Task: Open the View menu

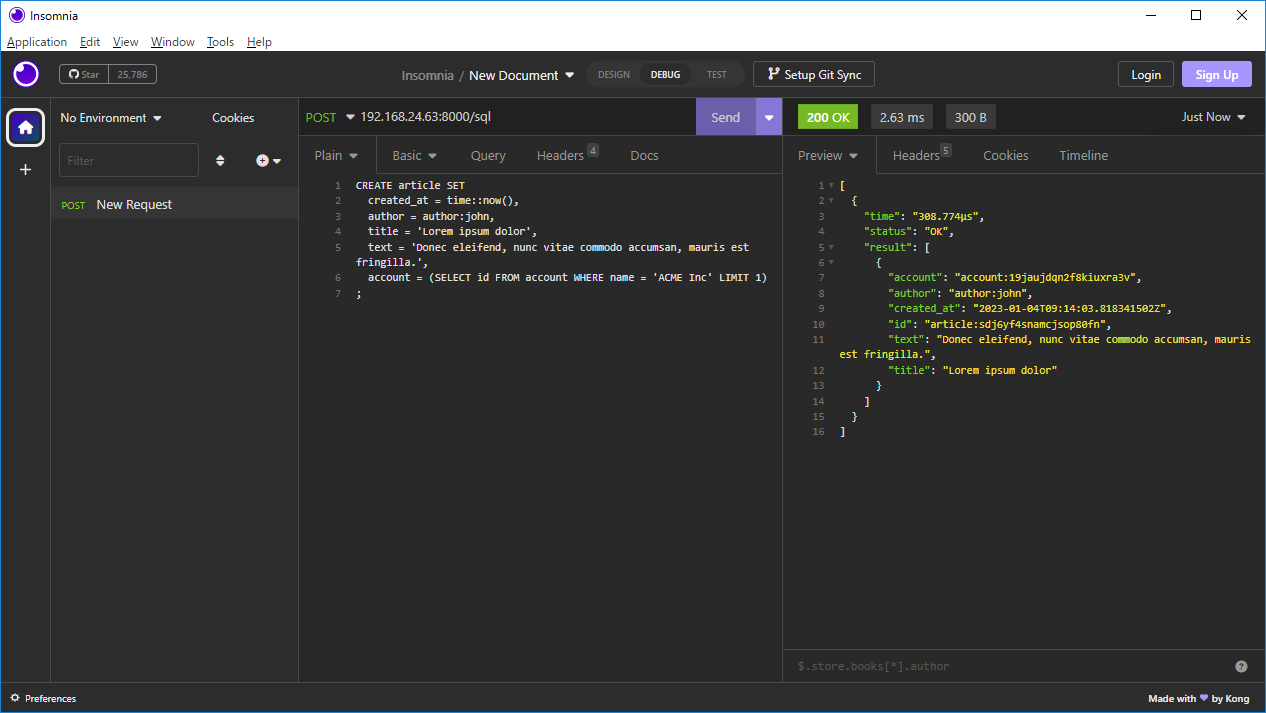Action: 126,42
